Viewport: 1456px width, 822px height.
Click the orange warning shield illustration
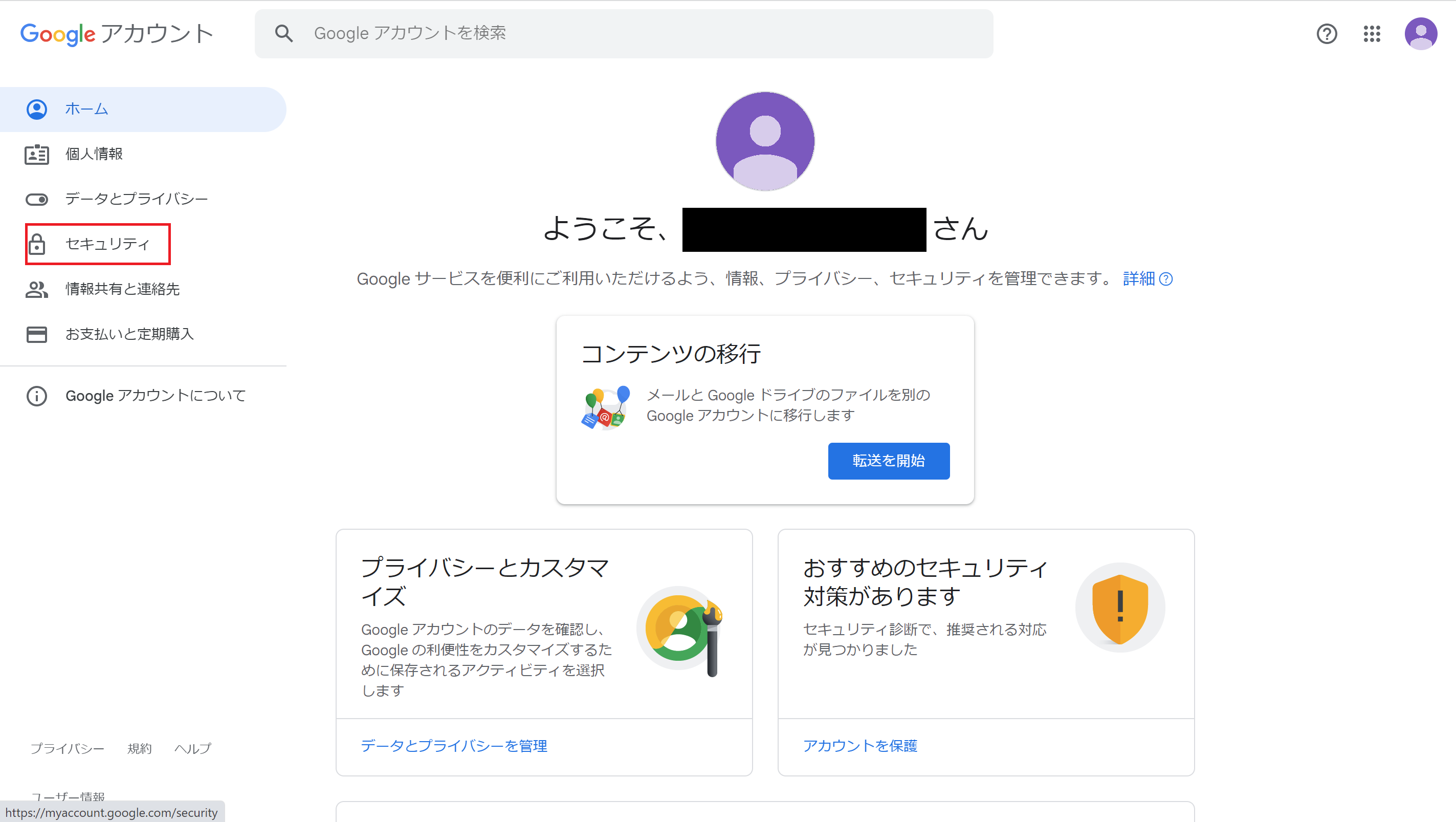pyautogui.click(x=1120, y=608)
